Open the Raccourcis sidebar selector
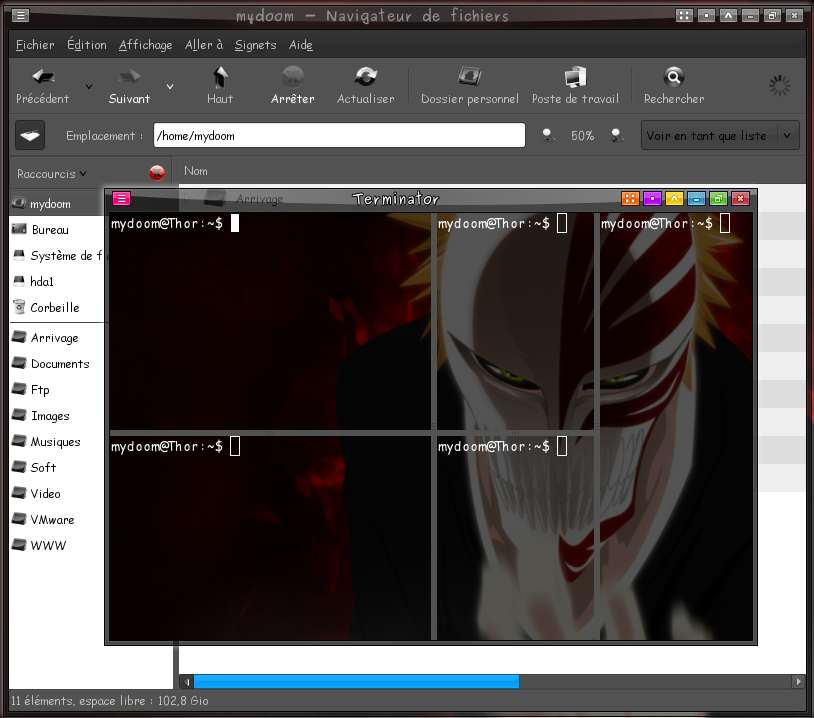 pyautogui.click(x=51, y=174)
